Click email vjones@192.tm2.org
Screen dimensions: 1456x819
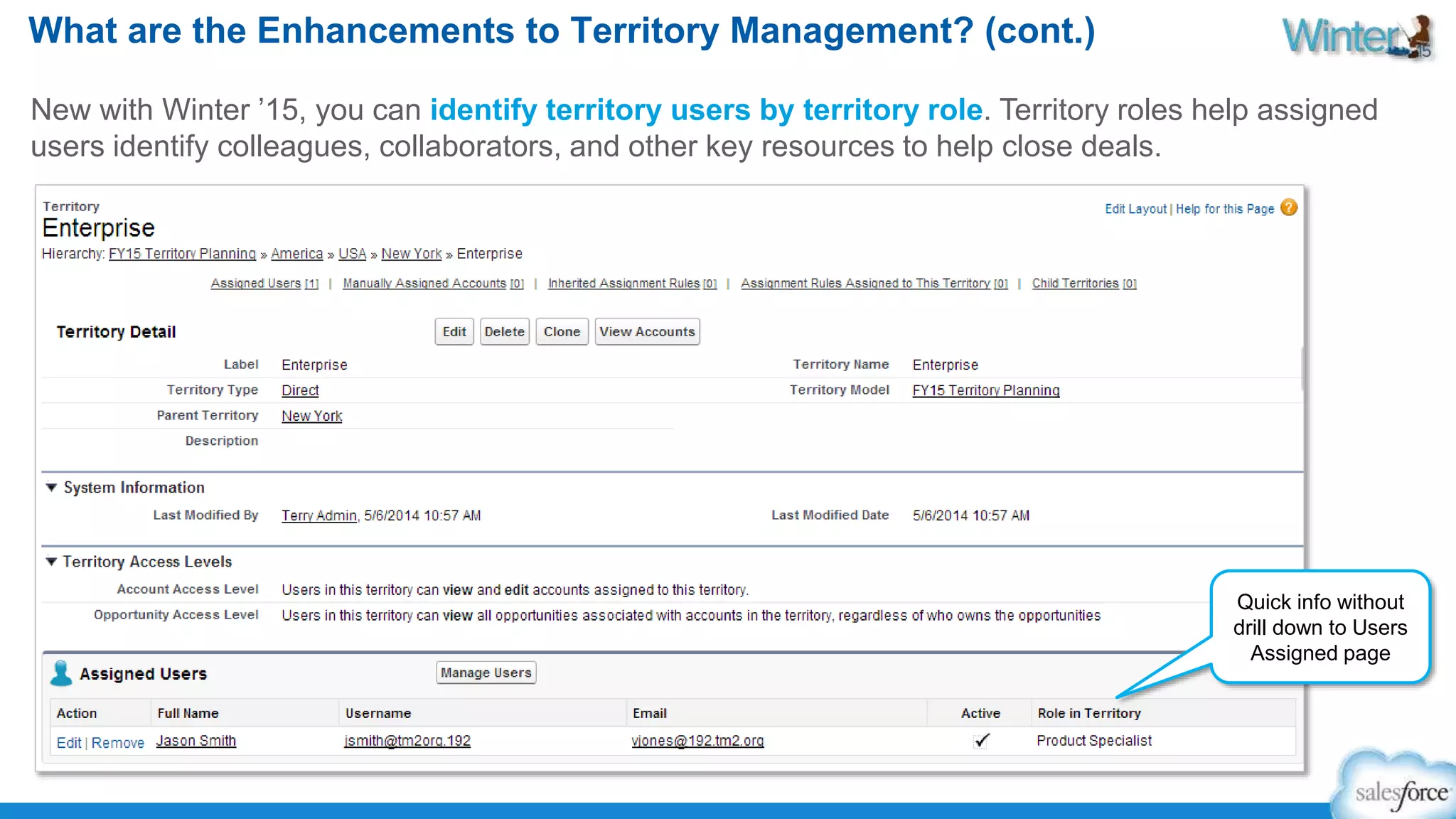pyautogui.click(x=697, y=741)
